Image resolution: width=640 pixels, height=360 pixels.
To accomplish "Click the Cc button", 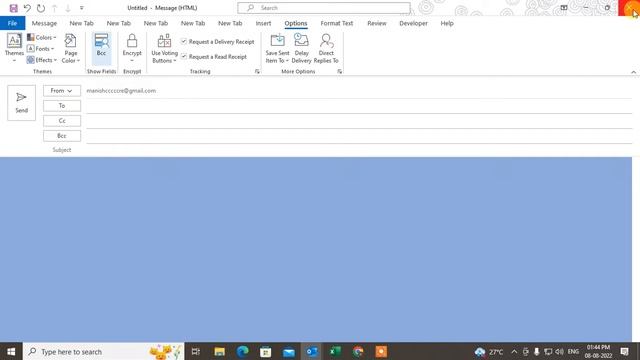I will [x=62, y=121].
